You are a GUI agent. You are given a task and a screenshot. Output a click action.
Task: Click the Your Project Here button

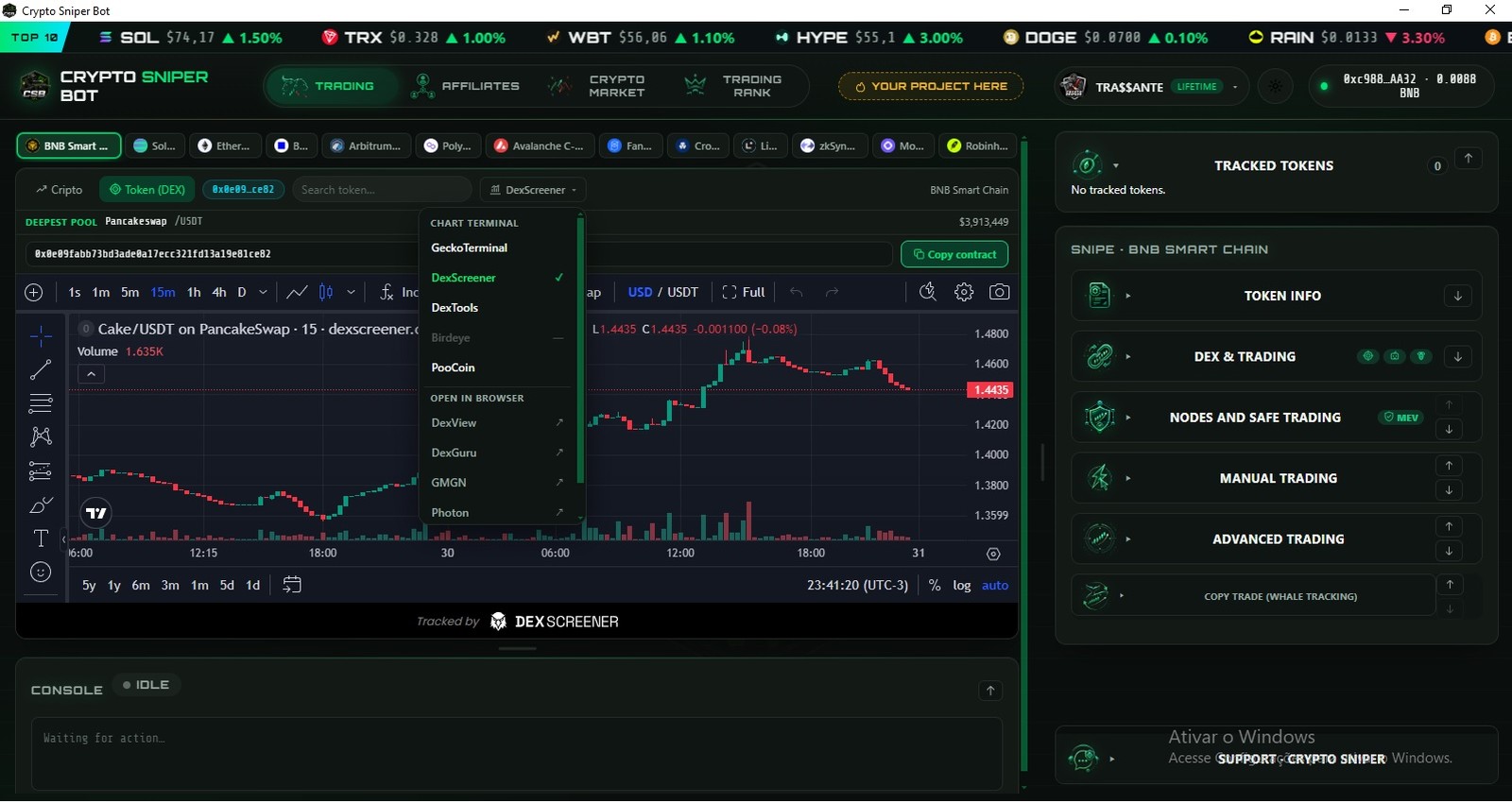click(x=931, y=86)
